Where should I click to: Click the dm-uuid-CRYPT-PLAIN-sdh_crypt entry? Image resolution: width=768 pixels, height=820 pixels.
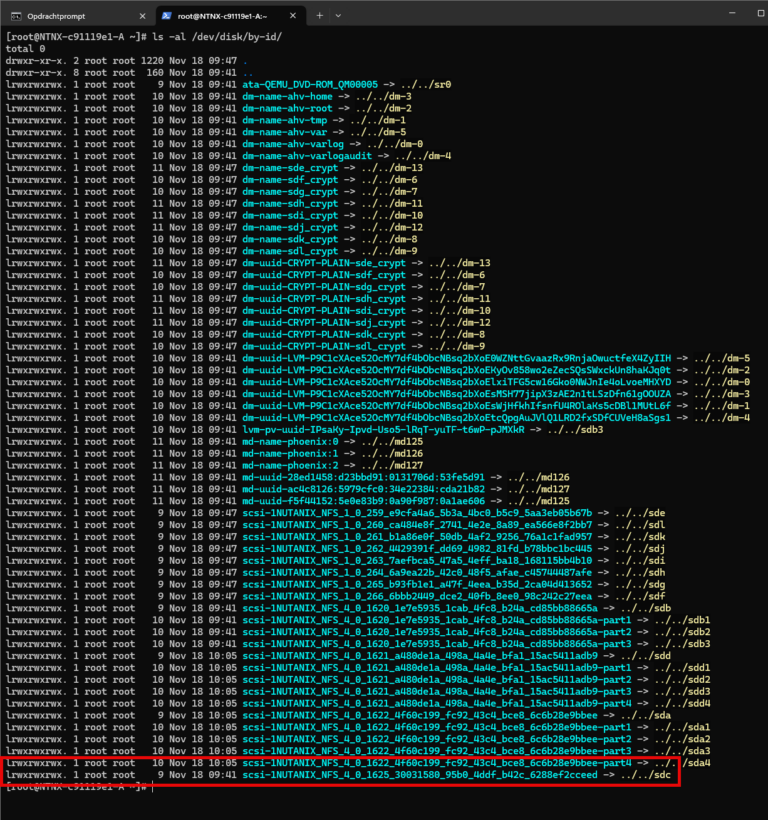324,299
